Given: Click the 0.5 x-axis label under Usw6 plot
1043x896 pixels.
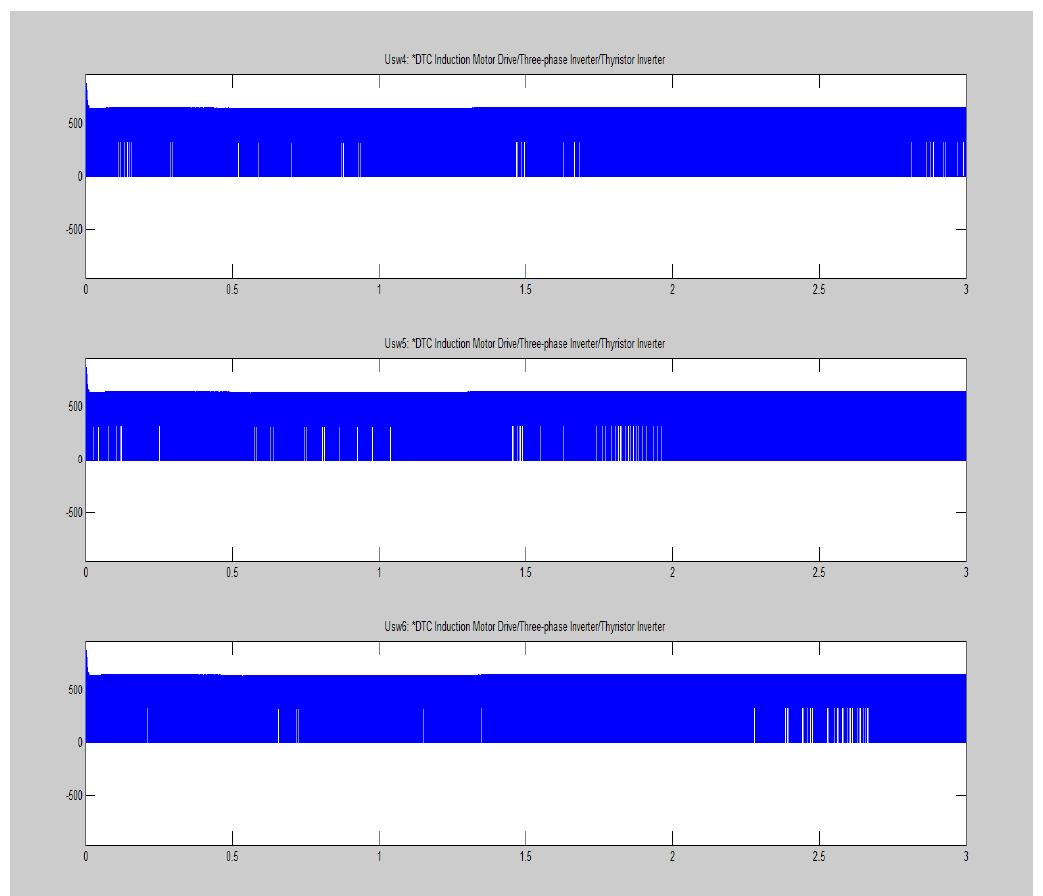Looking at the screenshot, I should tap(232, 855).
